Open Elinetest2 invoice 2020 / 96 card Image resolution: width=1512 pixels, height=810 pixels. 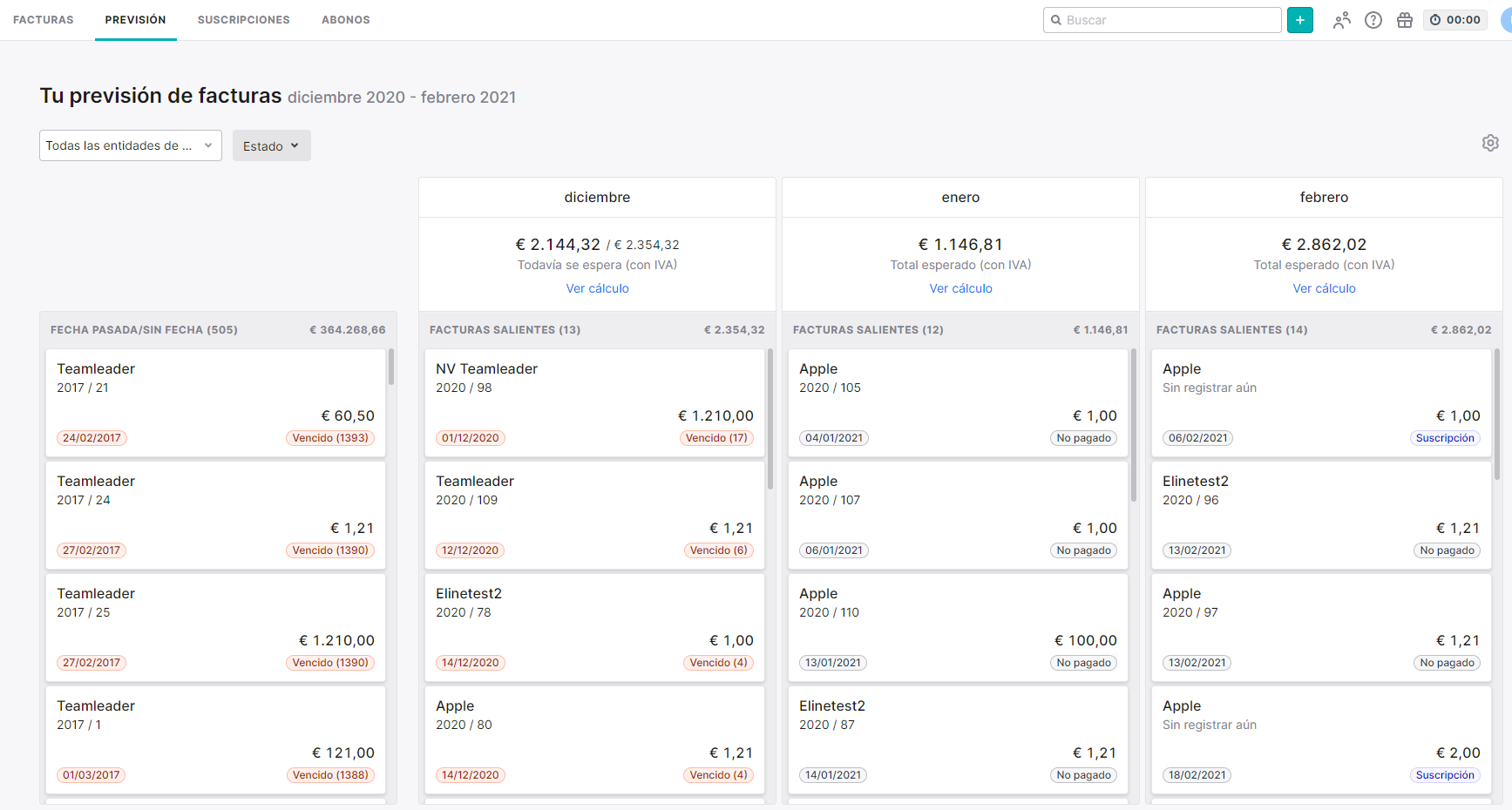(x=1321, y=515)
